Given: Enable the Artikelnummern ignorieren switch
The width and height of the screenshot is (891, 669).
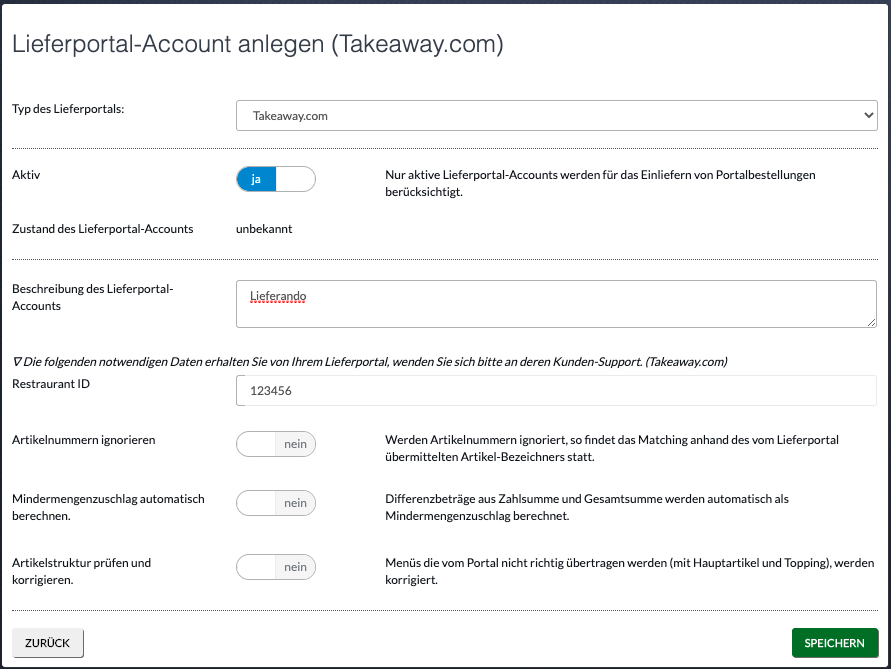Looking at the screenshot, I should click(276, 444).
